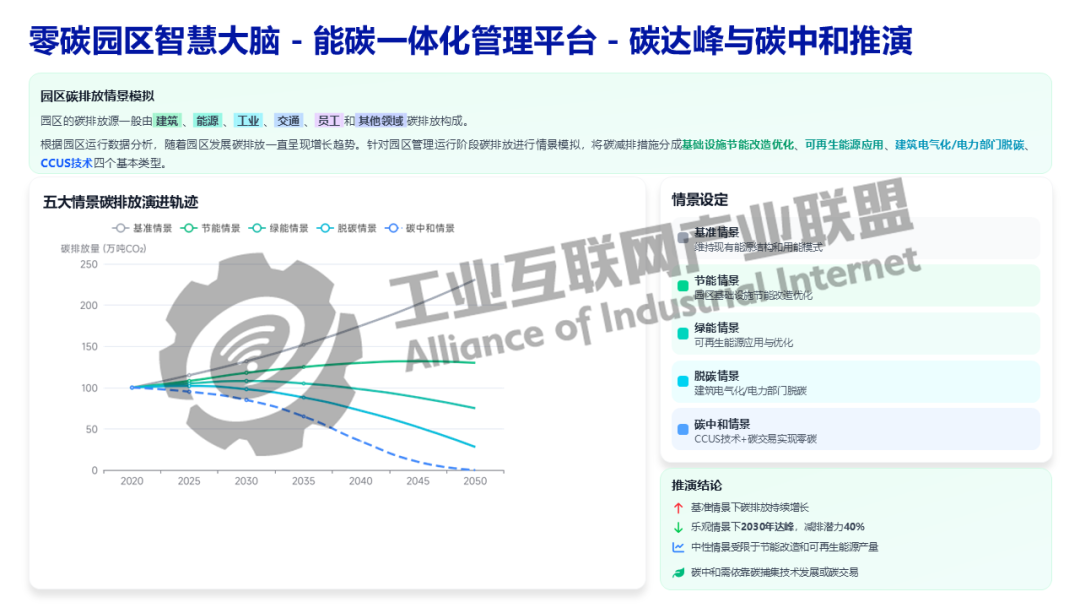The width and height of the screenshot is (1080, 608).
Task: Toggle 脱碳情景 series in chart legend
Action: pyautogui.click(x=347, y=228)
